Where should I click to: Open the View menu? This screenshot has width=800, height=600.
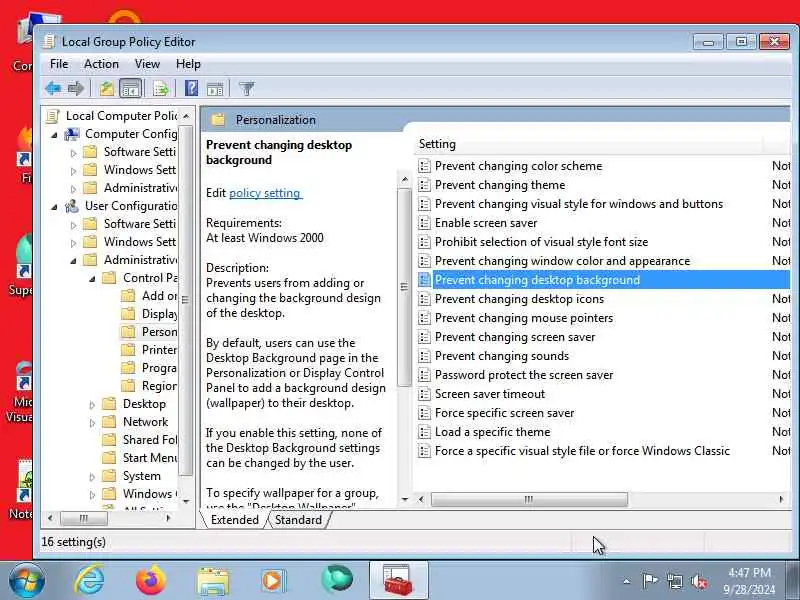(147, 64)
